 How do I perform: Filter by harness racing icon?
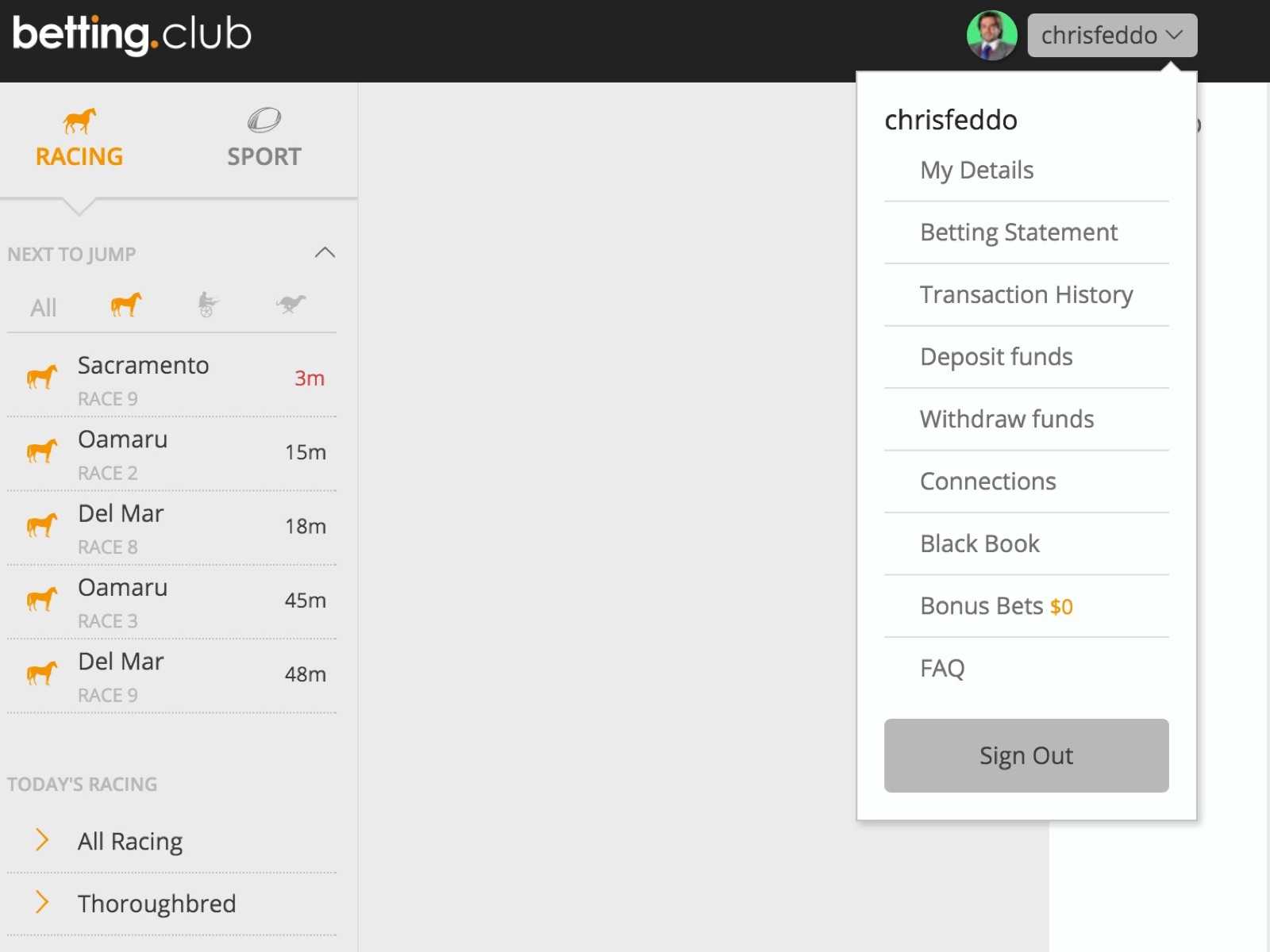click(207, 305)
